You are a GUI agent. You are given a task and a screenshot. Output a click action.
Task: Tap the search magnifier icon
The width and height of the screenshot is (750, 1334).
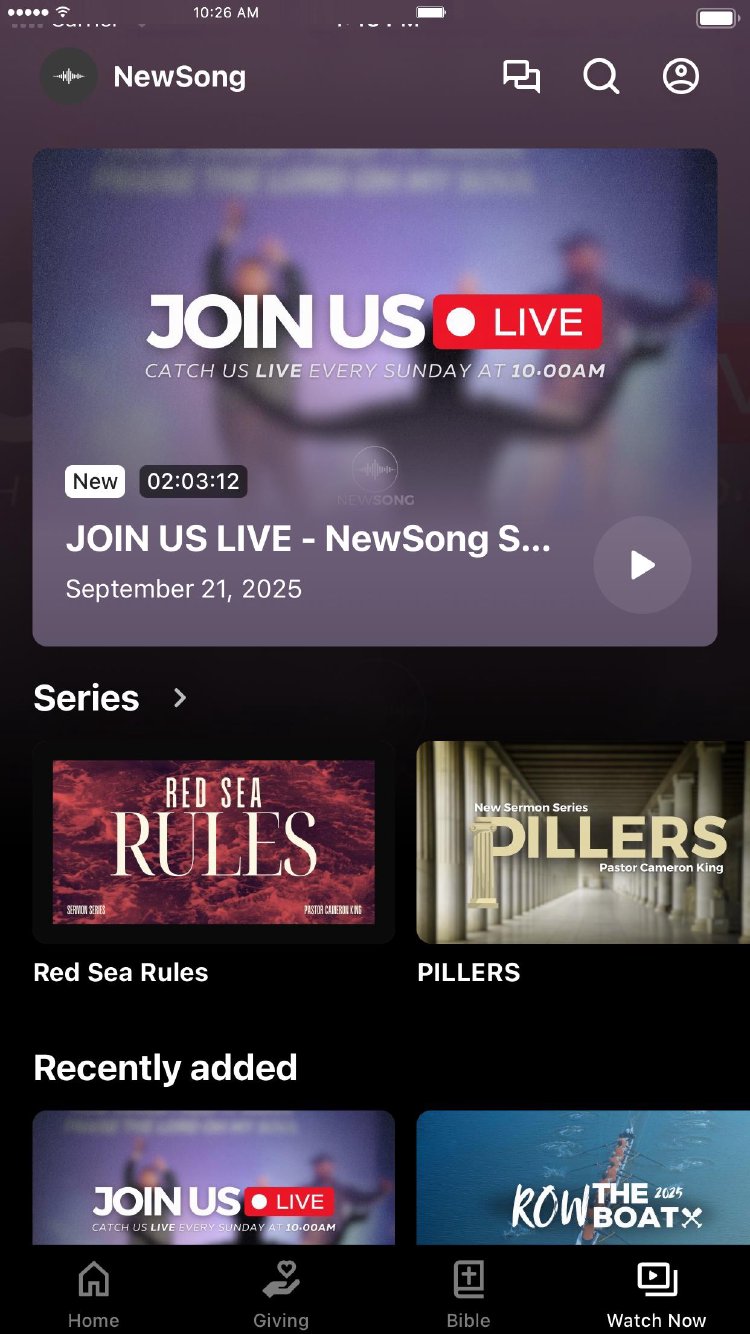601,77
